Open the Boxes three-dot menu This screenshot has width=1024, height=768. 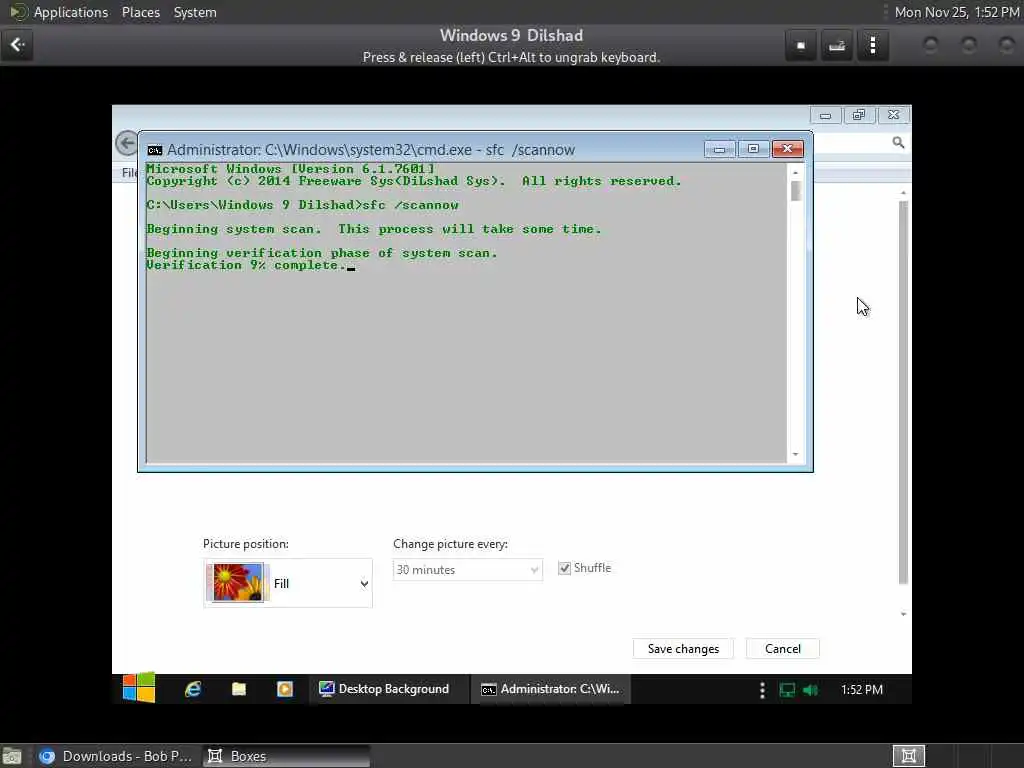872,45
